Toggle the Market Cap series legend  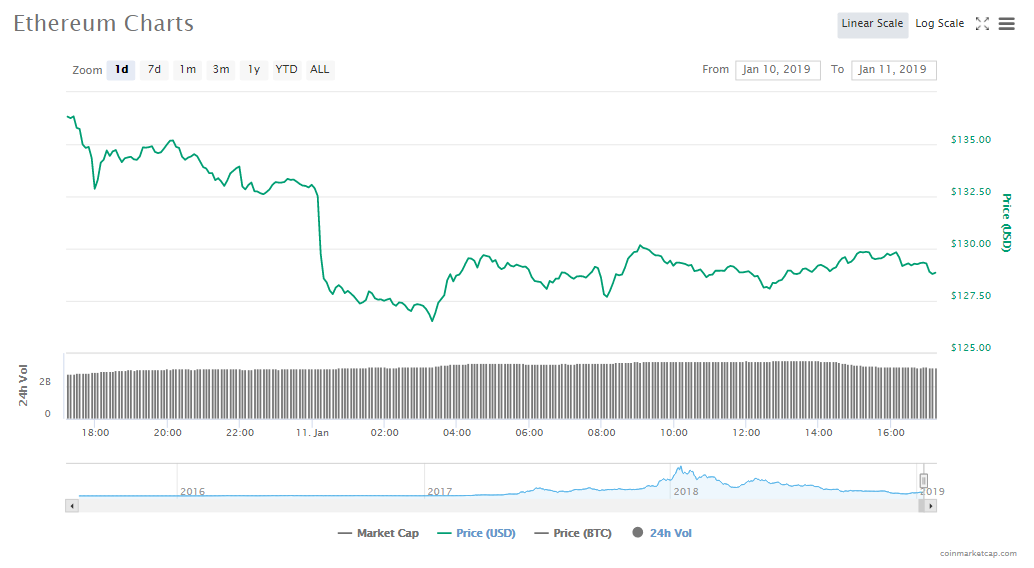tap(379, 533)
